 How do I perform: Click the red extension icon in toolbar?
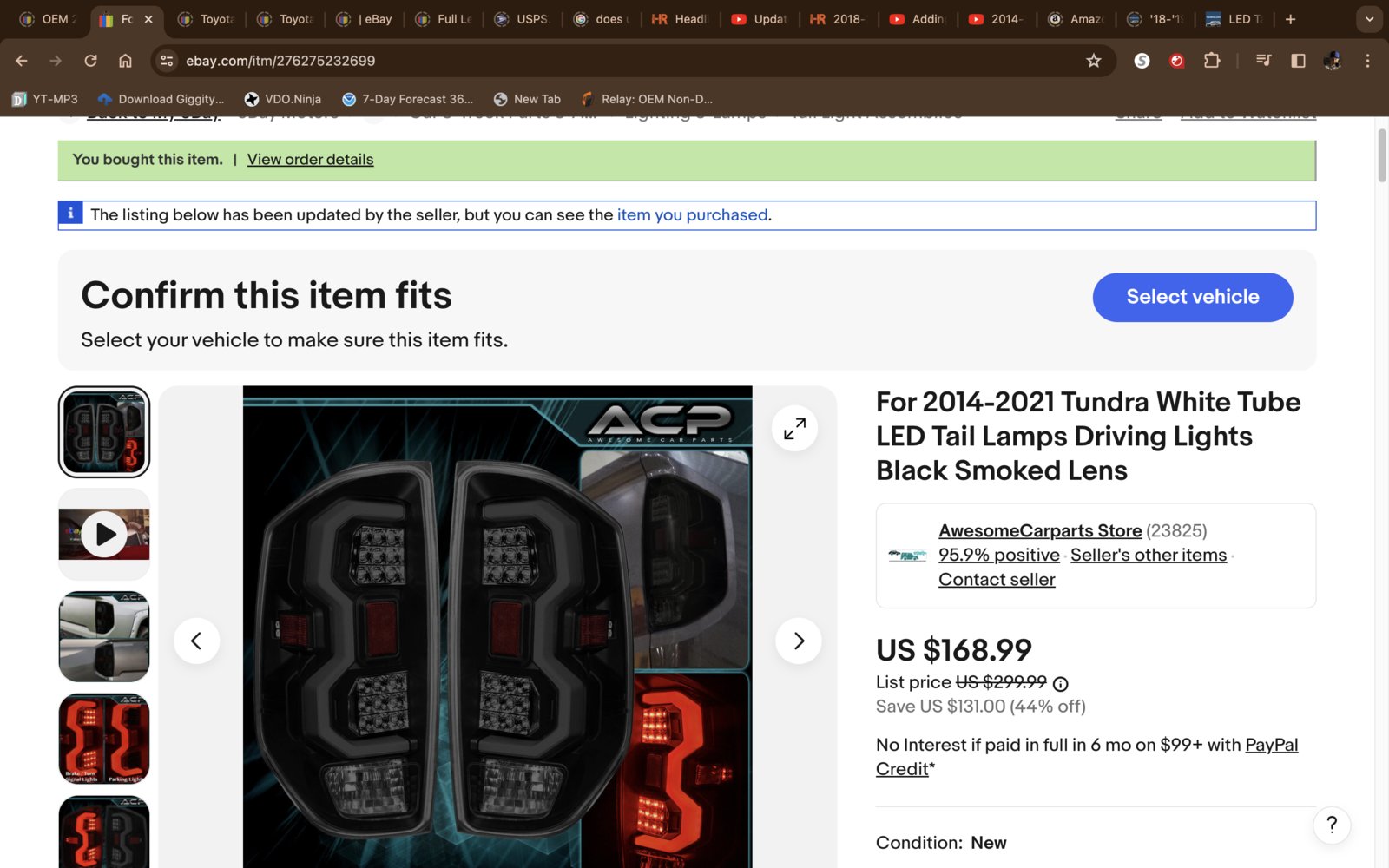1177,61
